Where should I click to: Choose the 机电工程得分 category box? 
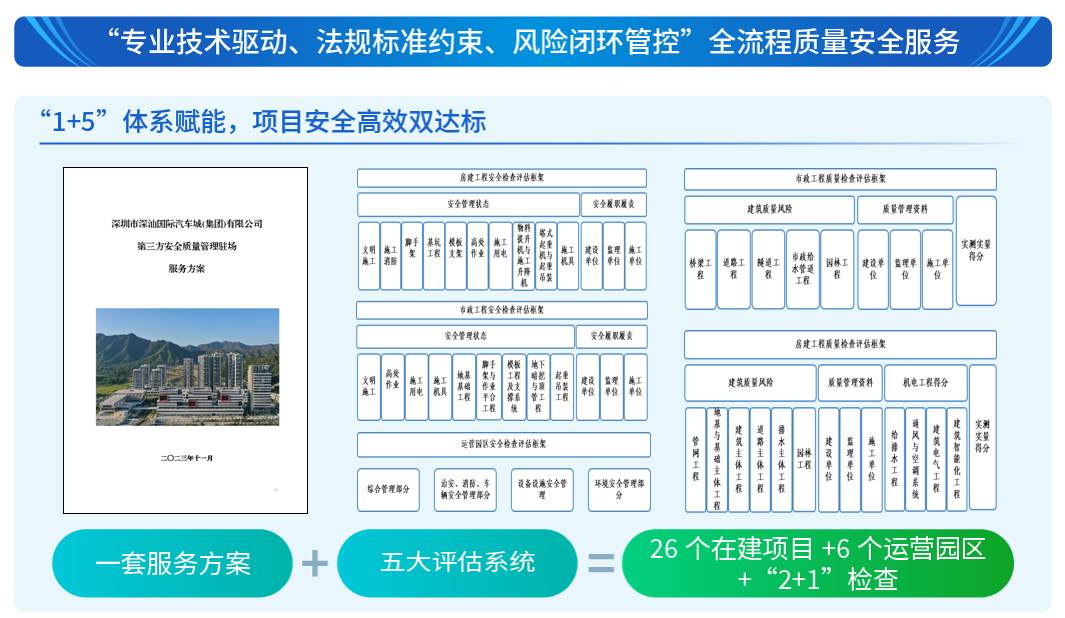tap(925, 382)
